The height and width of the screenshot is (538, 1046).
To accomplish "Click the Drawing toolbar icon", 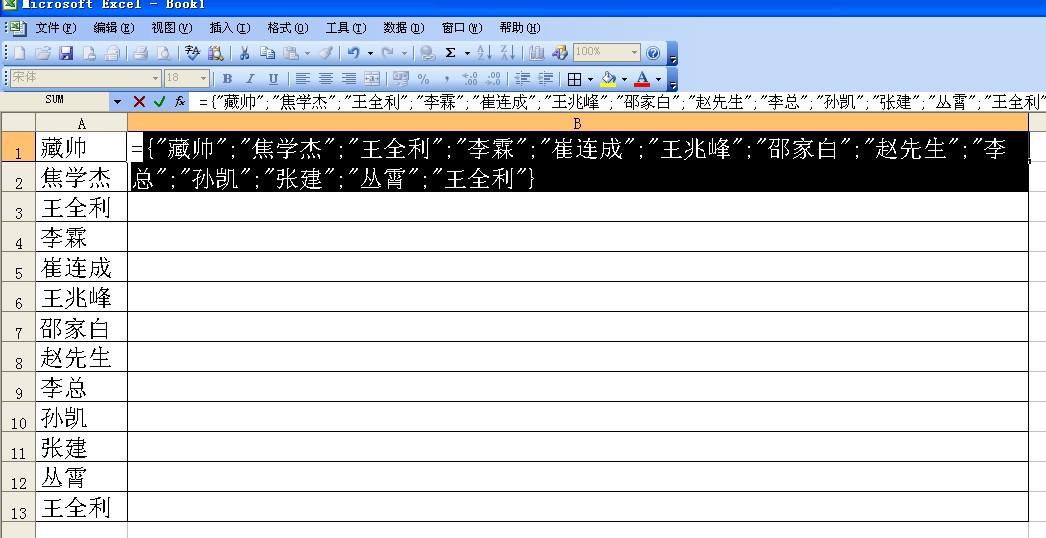I will pyautogui.click(x=560, y=53).
